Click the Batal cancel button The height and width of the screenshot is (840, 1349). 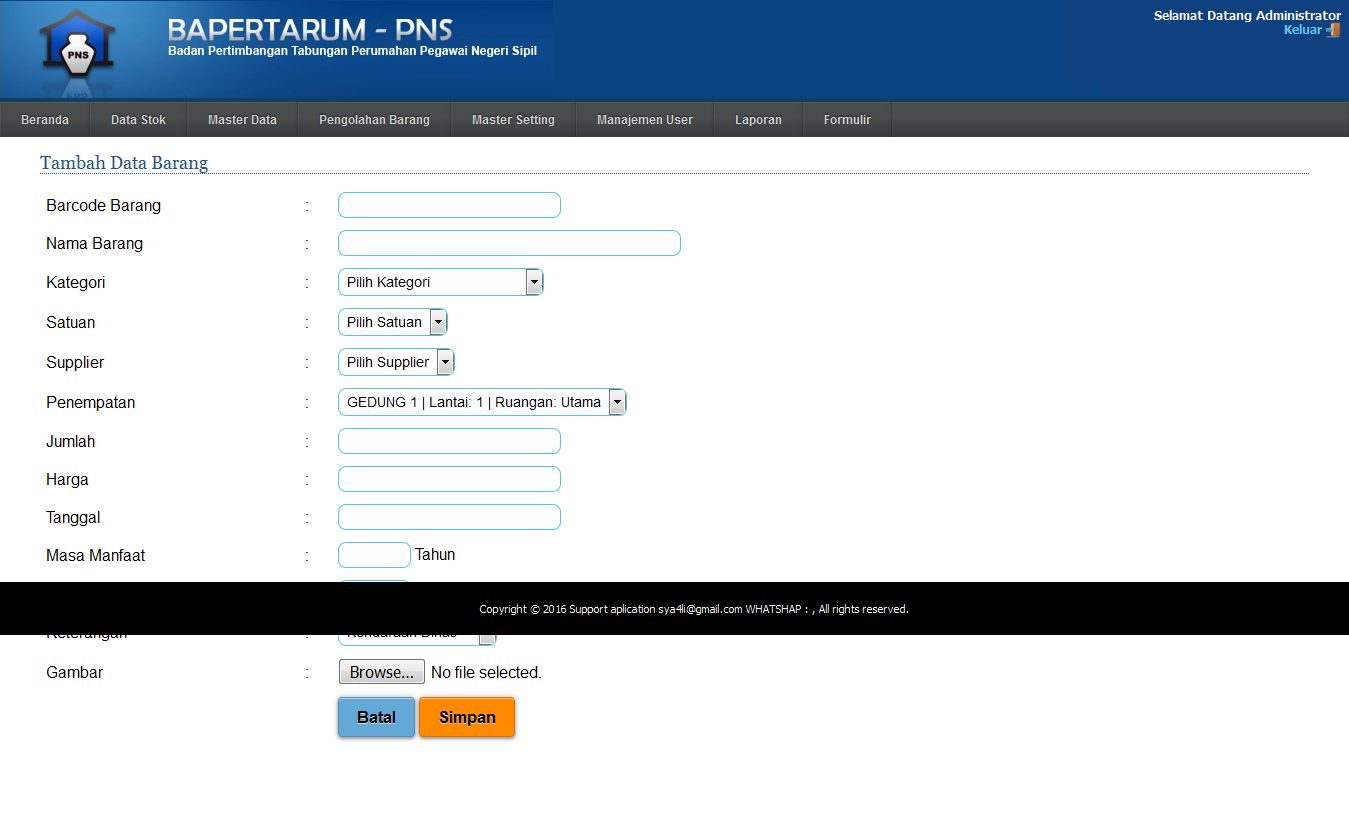376,717
